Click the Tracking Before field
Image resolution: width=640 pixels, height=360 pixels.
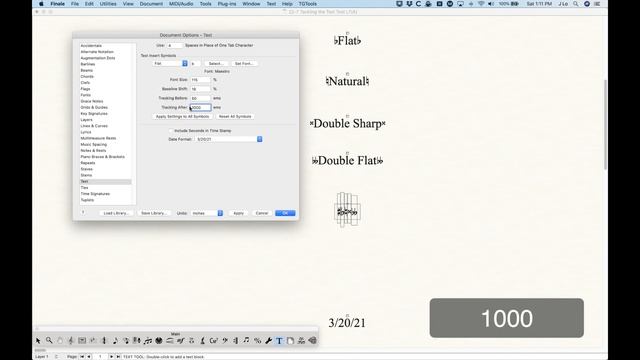(x=200, y=98)
